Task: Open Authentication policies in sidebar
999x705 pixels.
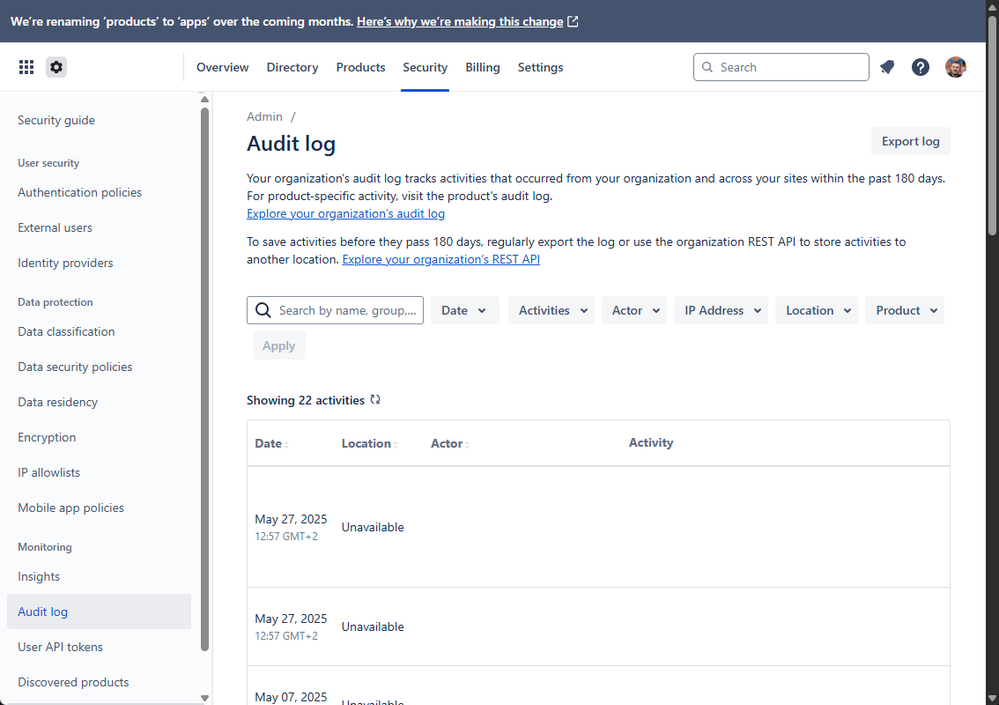Action: 80,192
